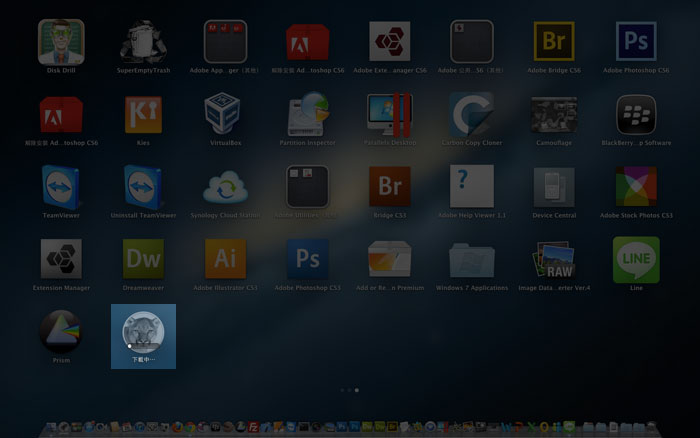Launch Adobe Extension Manager CS6
The image size is (700, 438).
[390, 41]
